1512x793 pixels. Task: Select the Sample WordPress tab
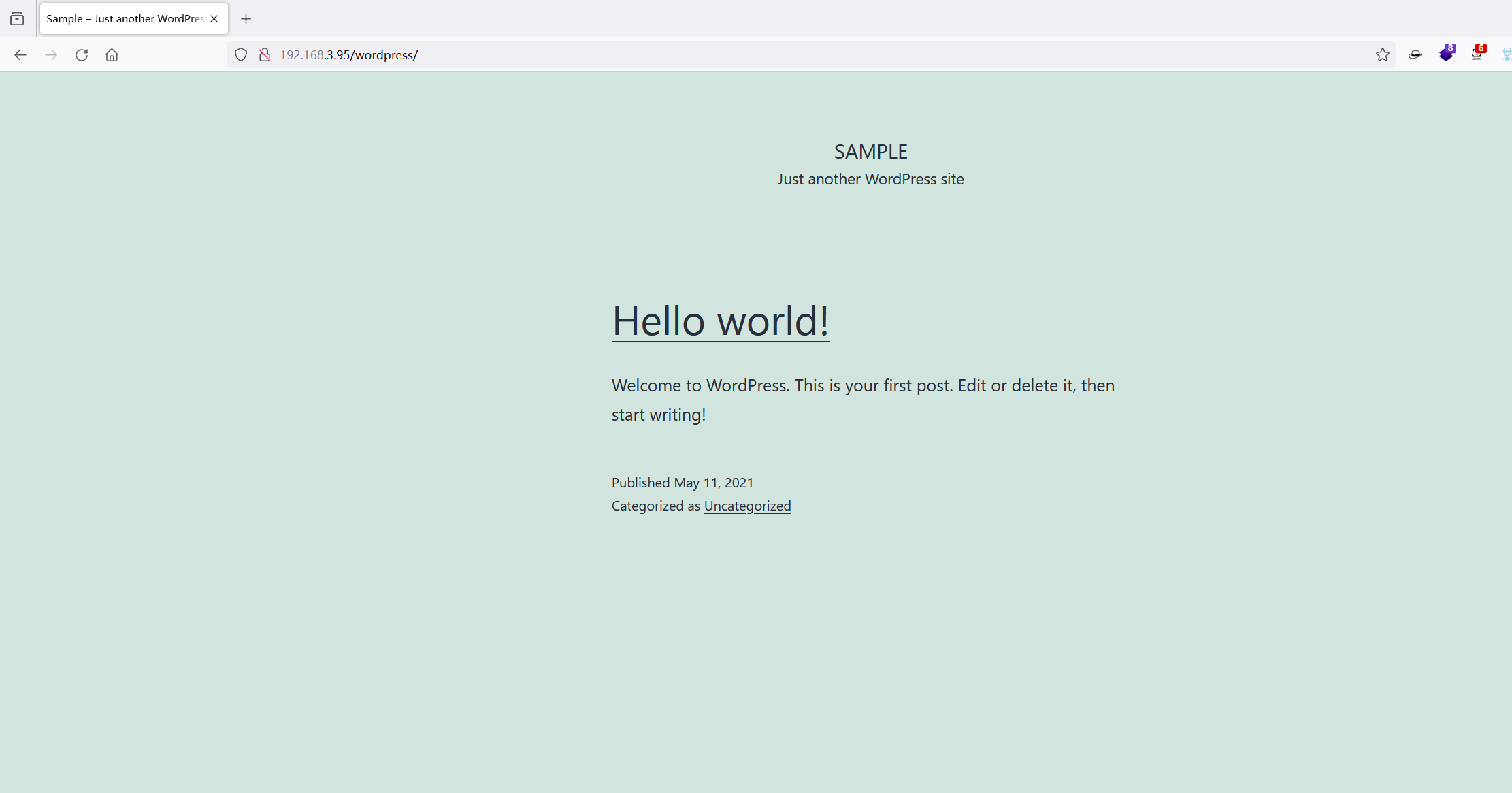click(126, 19)
